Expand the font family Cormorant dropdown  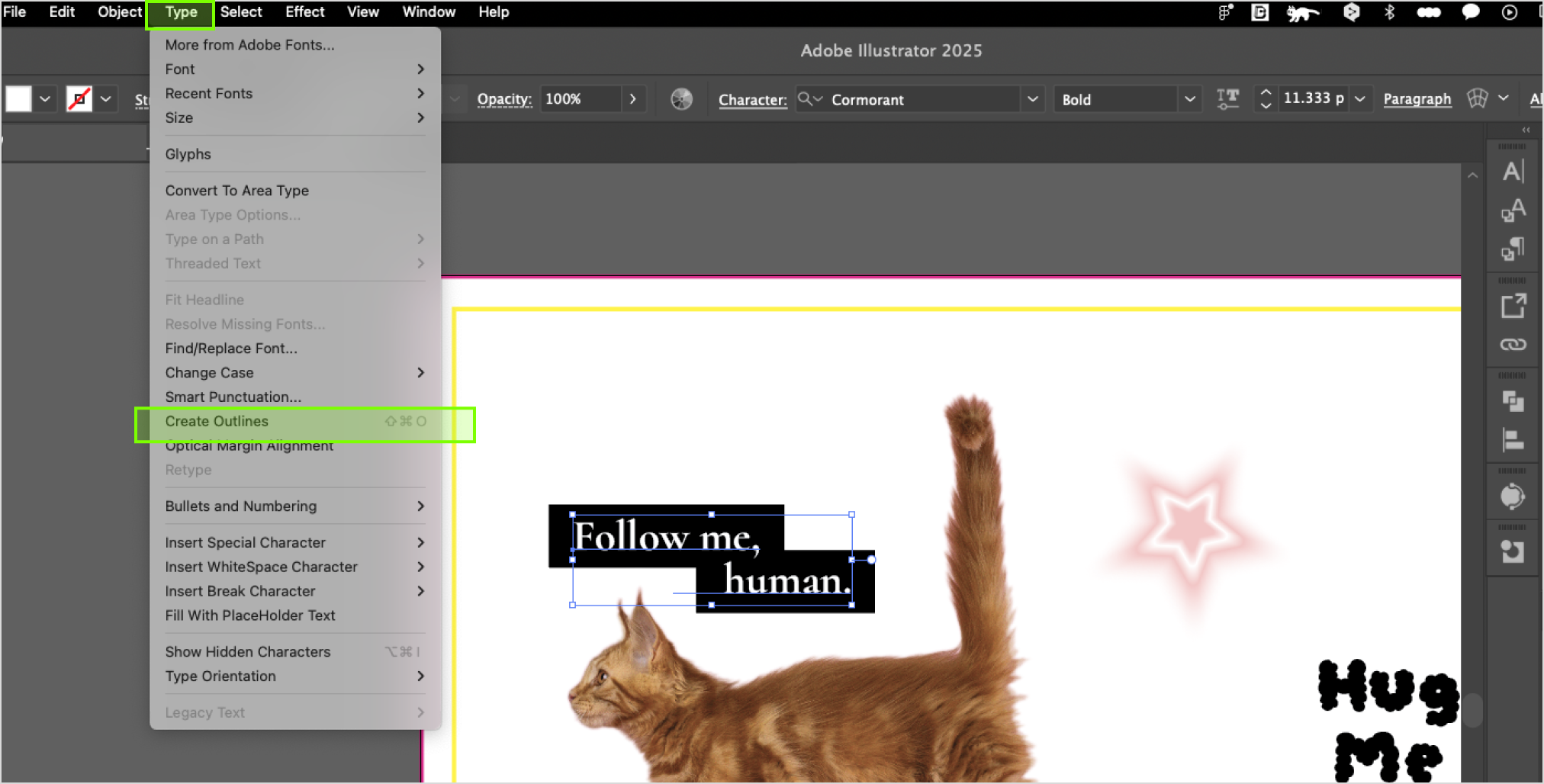coord(1032,99)
